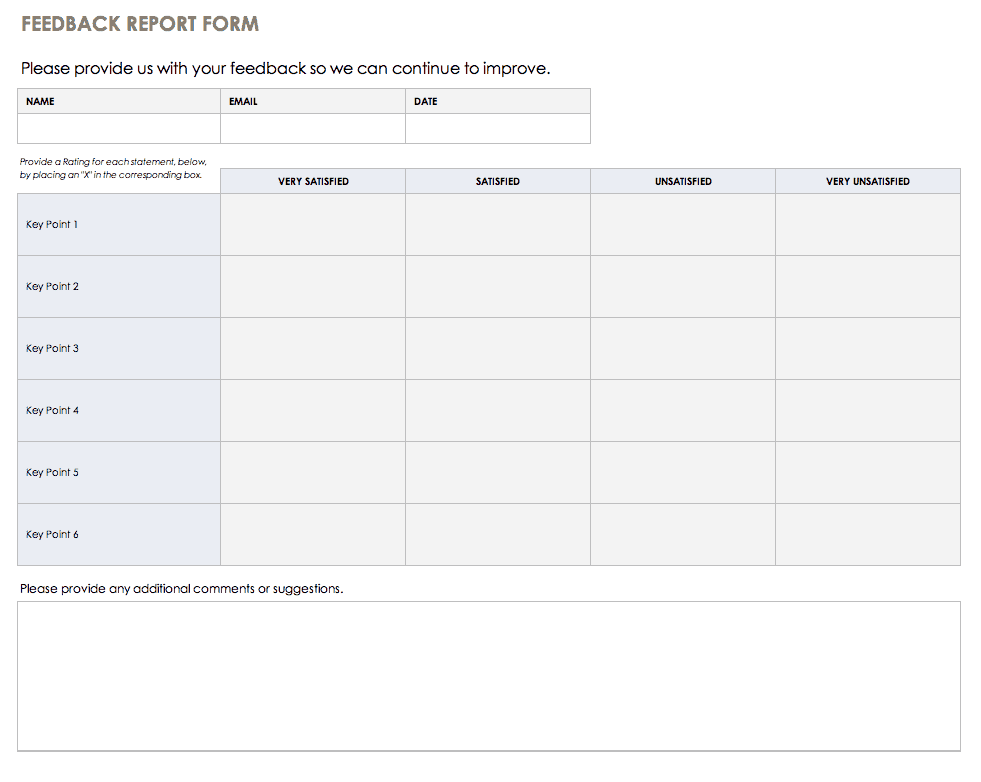Viewport: 981px width, 782px height.
Task: Select the Very Unsatisfied column header
Action: point(867,181)
